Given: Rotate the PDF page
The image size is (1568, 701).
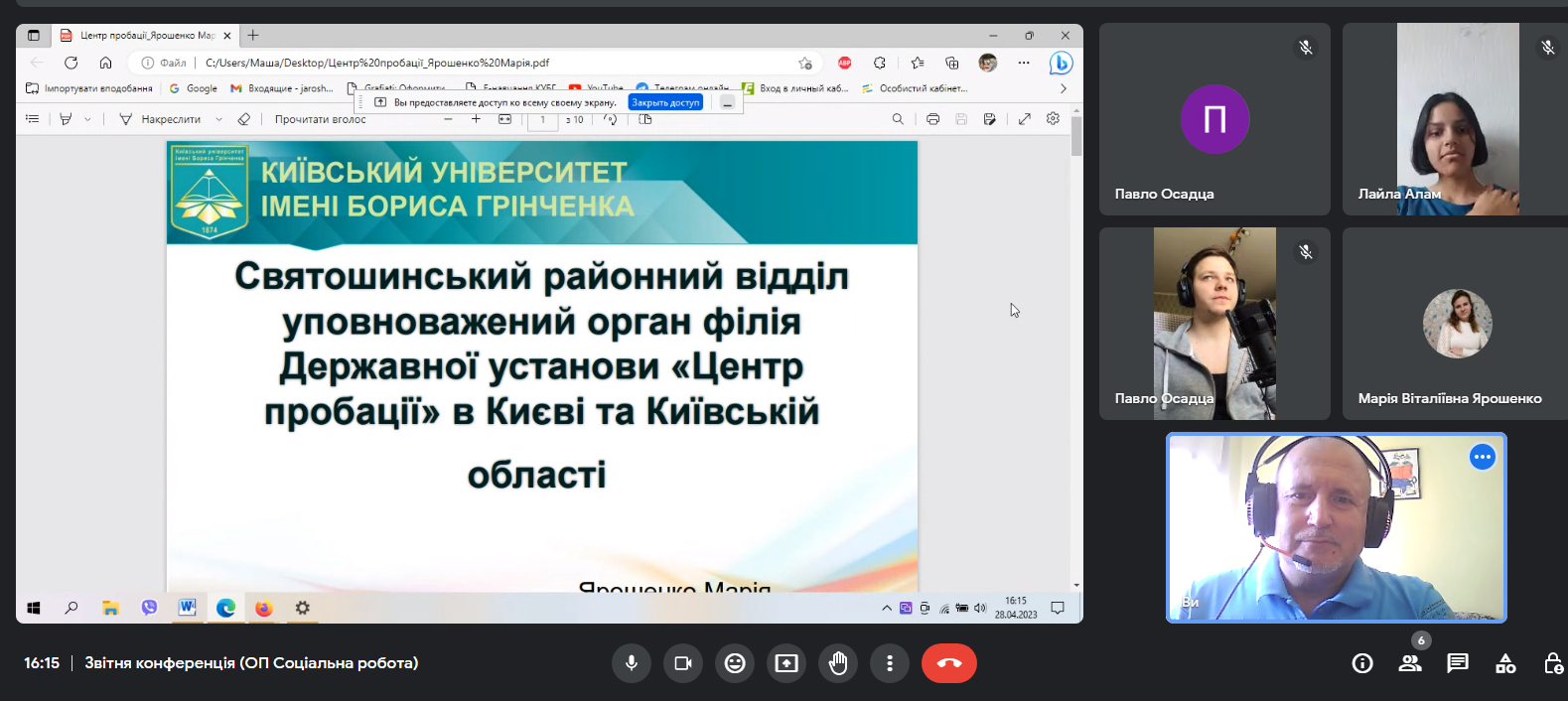Looking at the screenshot, I should [610, 119].
